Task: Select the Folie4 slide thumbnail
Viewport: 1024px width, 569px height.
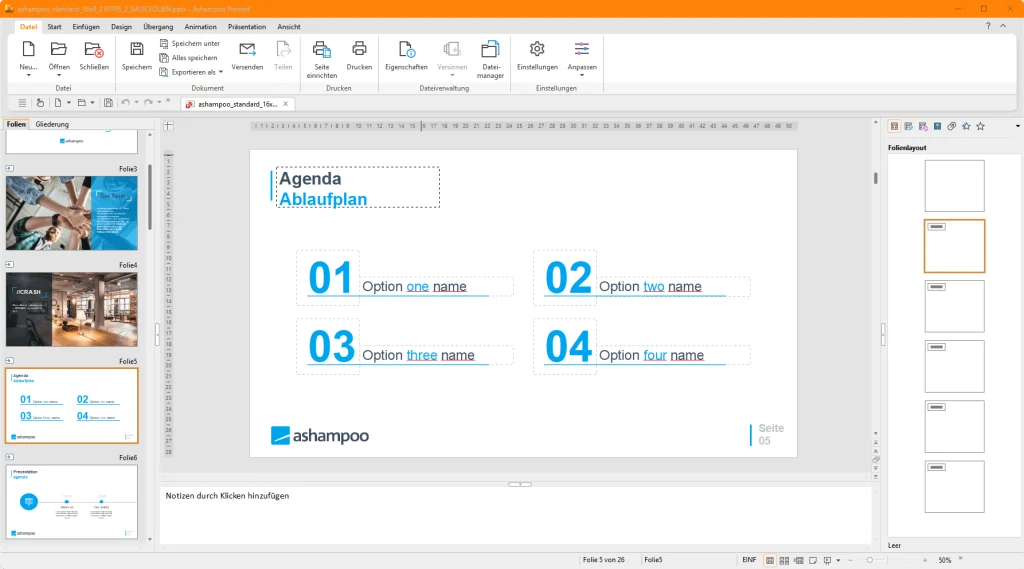Action: [x=72, y=309]
